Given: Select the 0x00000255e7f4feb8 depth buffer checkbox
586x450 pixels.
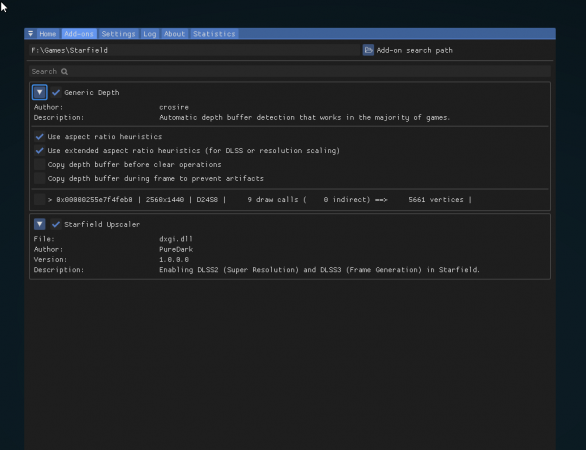Looking at the screenshot, I should pyautogui.click(x=40, y=200).
